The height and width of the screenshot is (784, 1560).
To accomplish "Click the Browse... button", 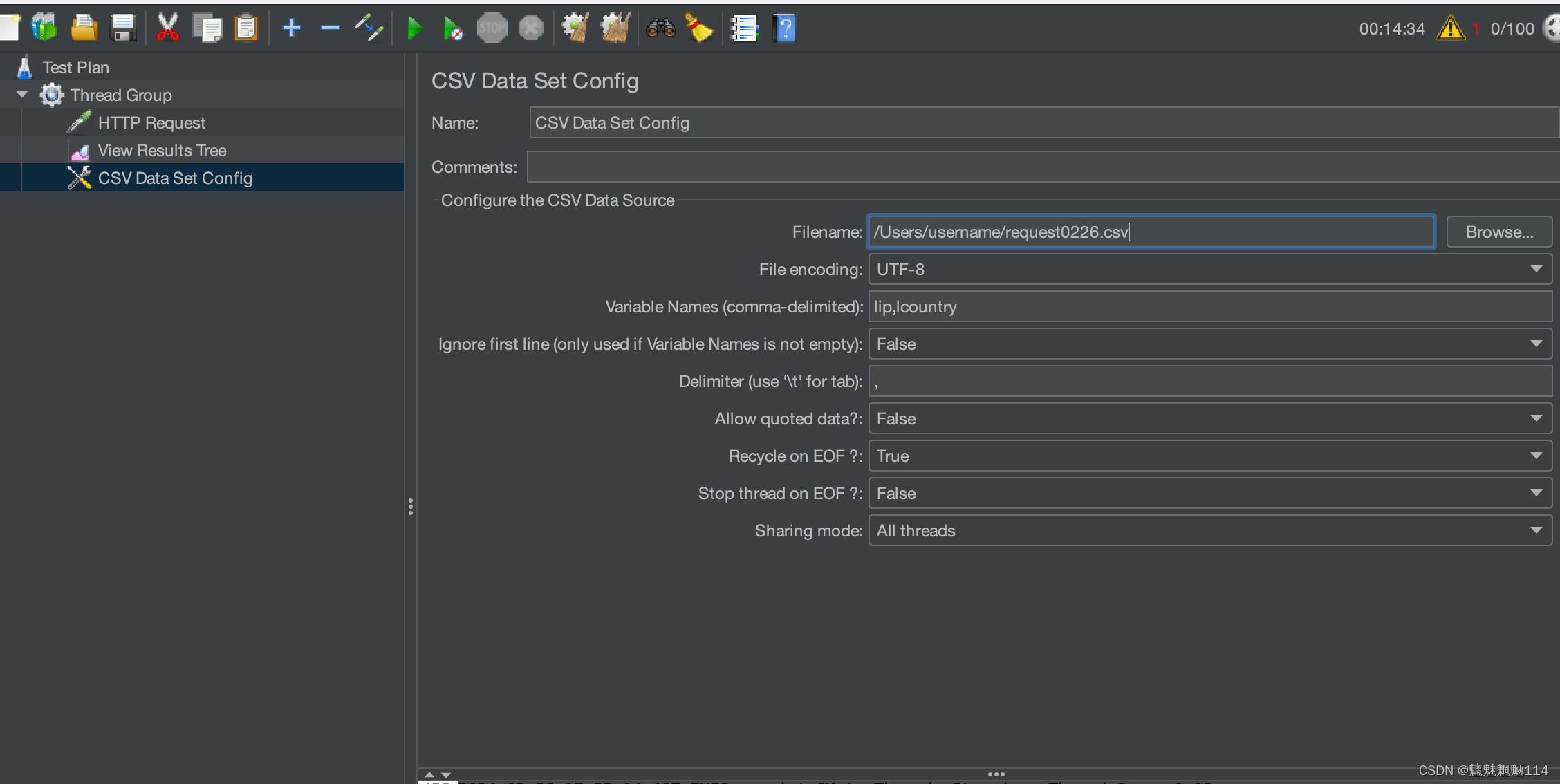I will coord(1498,232).
